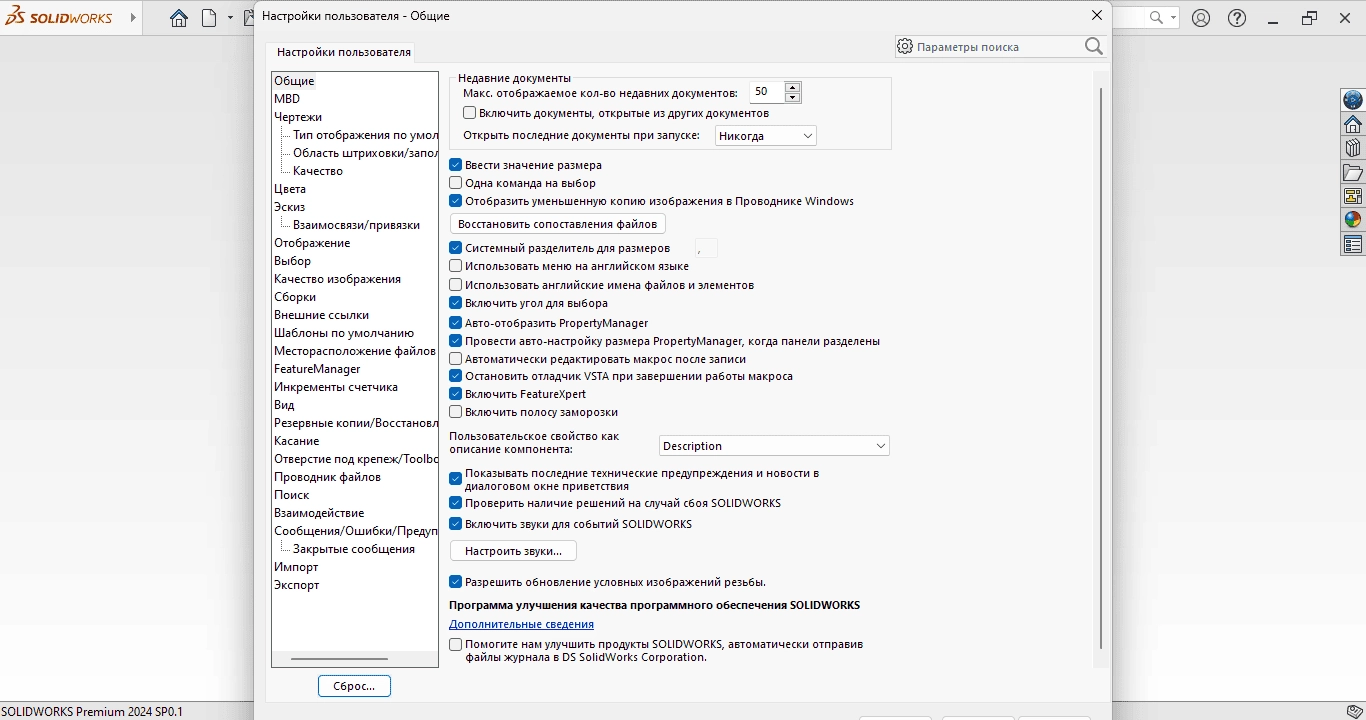Click vertical scrollbar of settings panel
Viewport: 1366px width, 720px height.
(x=1101, y=368)
